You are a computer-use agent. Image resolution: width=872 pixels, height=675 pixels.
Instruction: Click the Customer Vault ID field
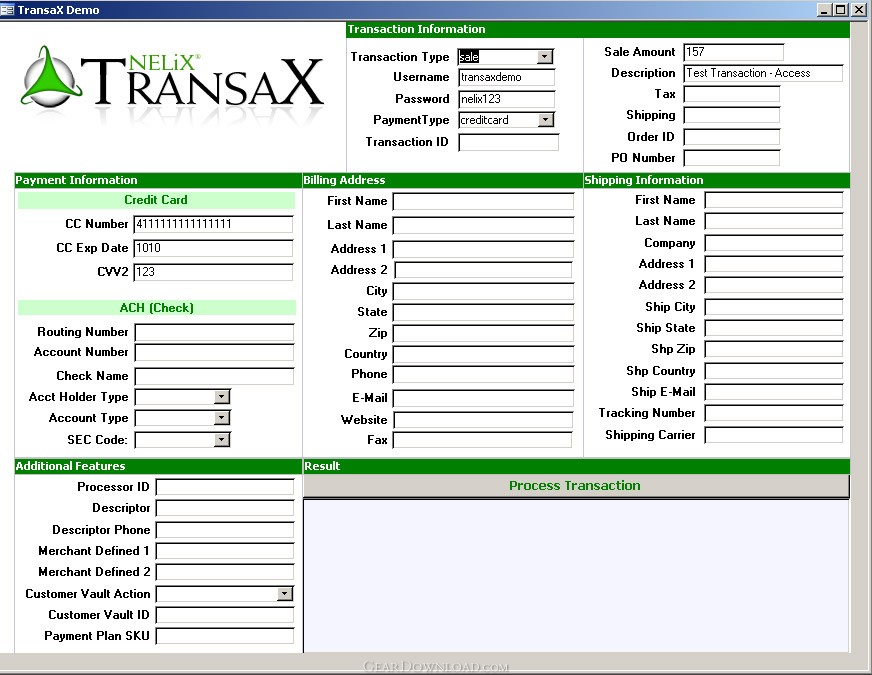(225, 616)
